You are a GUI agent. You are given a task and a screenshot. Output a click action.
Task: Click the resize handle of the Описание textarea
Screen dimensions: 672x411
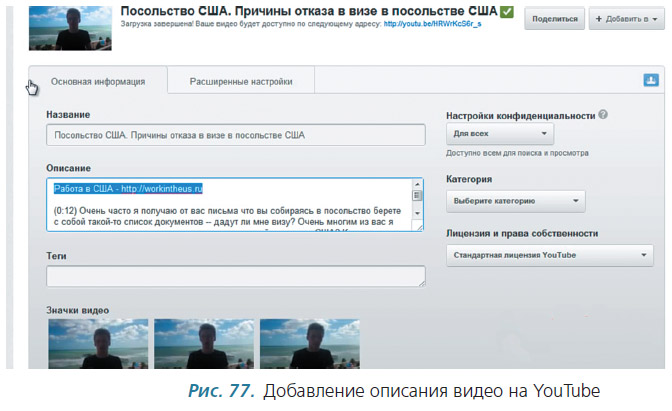tap(419, 231)
